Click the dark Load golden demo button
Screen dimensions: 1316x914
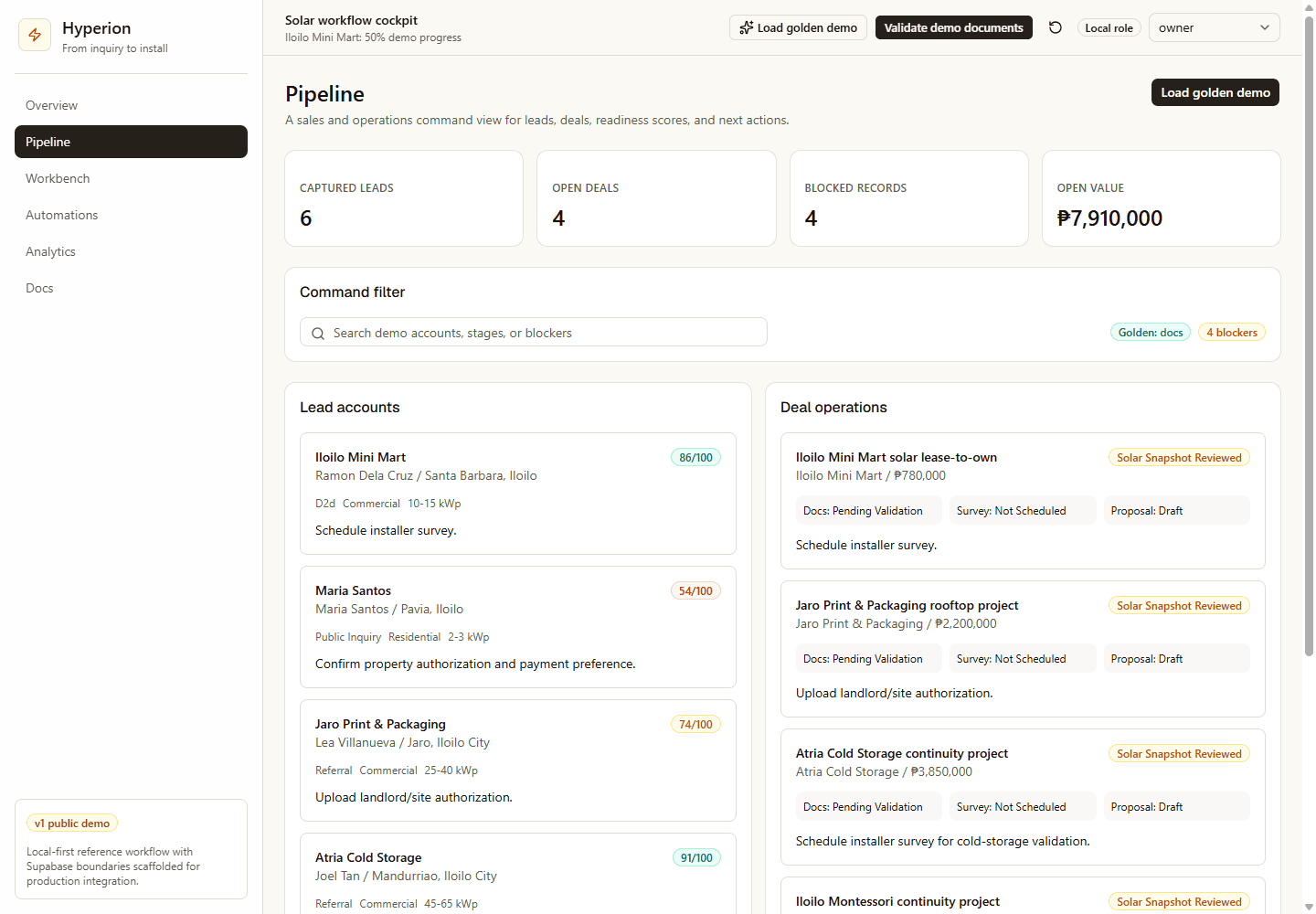pos(1215,92)
